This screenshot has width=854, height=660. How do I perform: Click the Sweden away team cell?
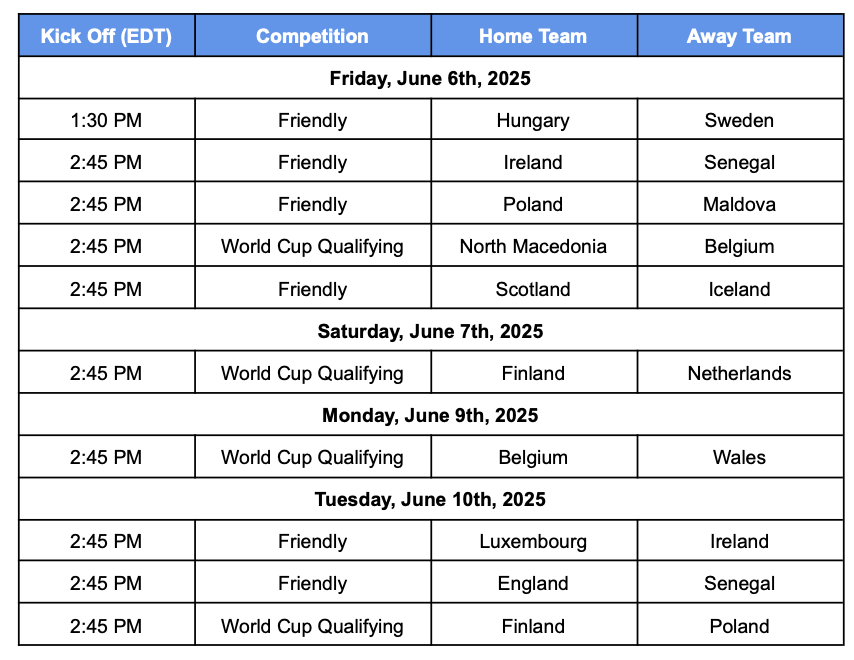click(x=740, y=120)
